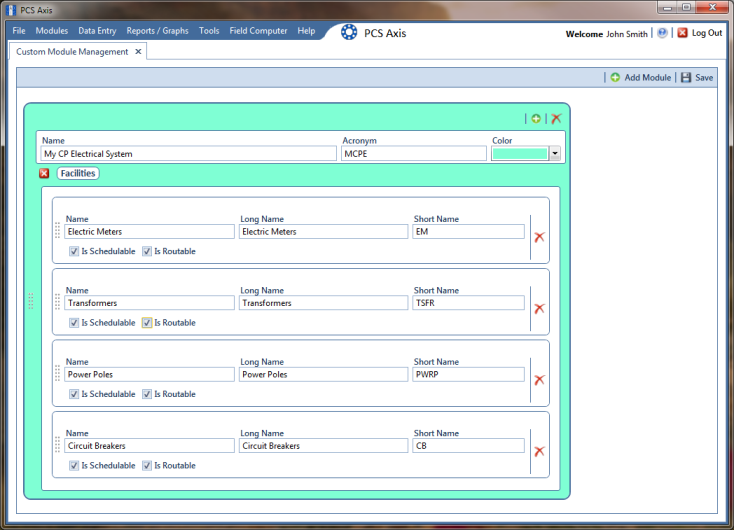
Task: Open the Modules menu
Action: (x=51, y=31)
